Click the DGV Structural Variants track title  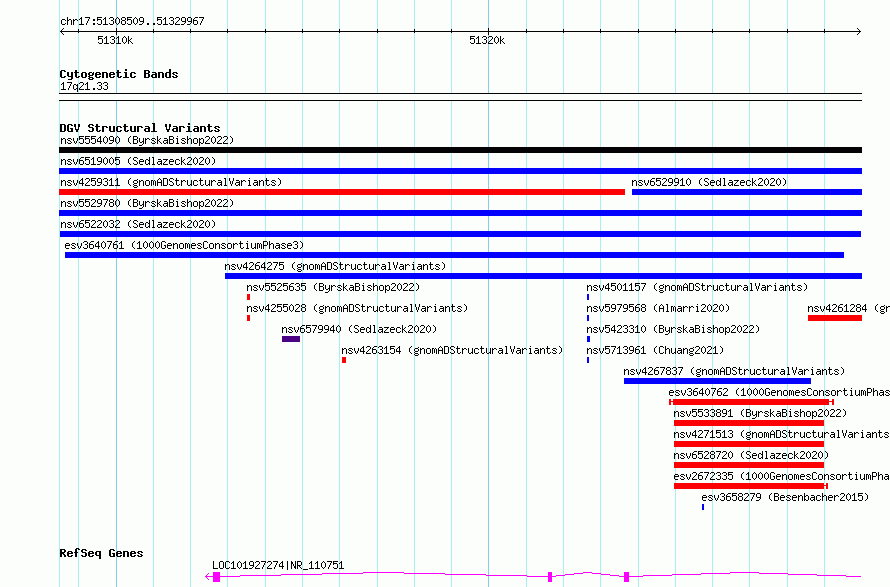(x=140, y=128)
